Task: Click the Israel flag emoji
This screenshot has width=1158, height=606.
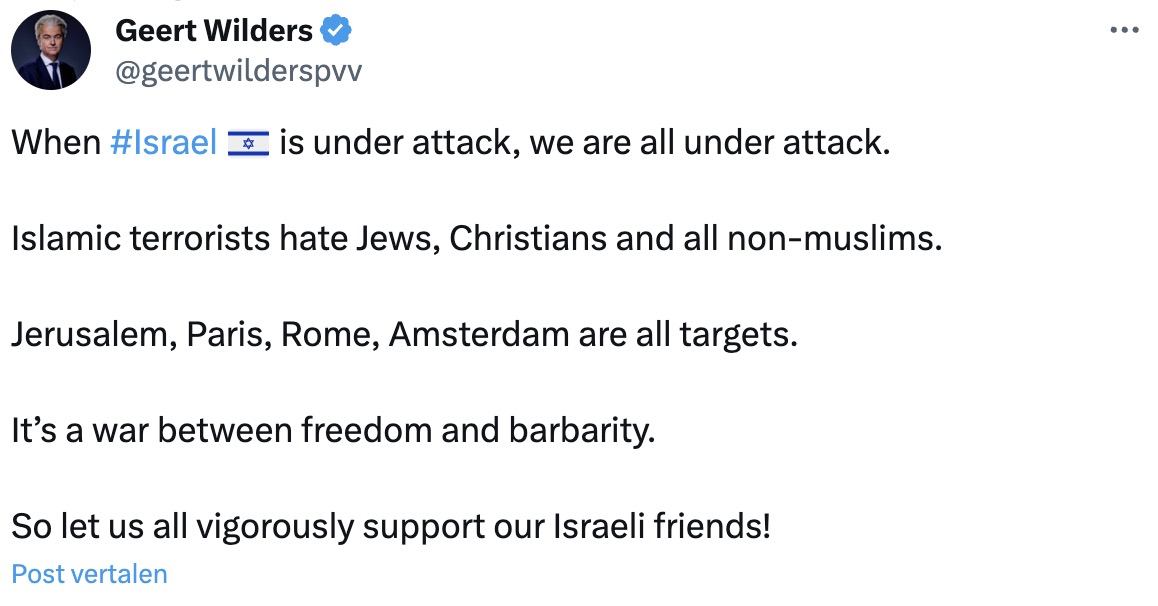Action: point(248,144)
